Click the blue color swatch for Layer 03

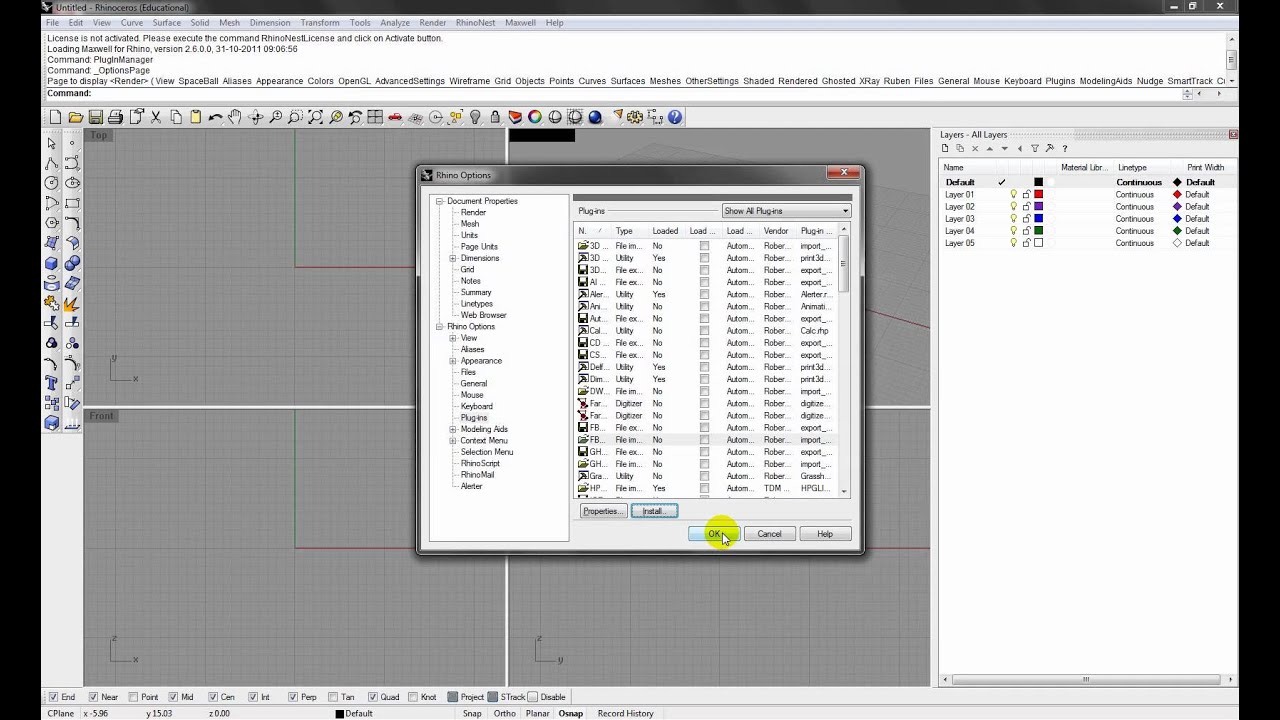[1038, 218]
